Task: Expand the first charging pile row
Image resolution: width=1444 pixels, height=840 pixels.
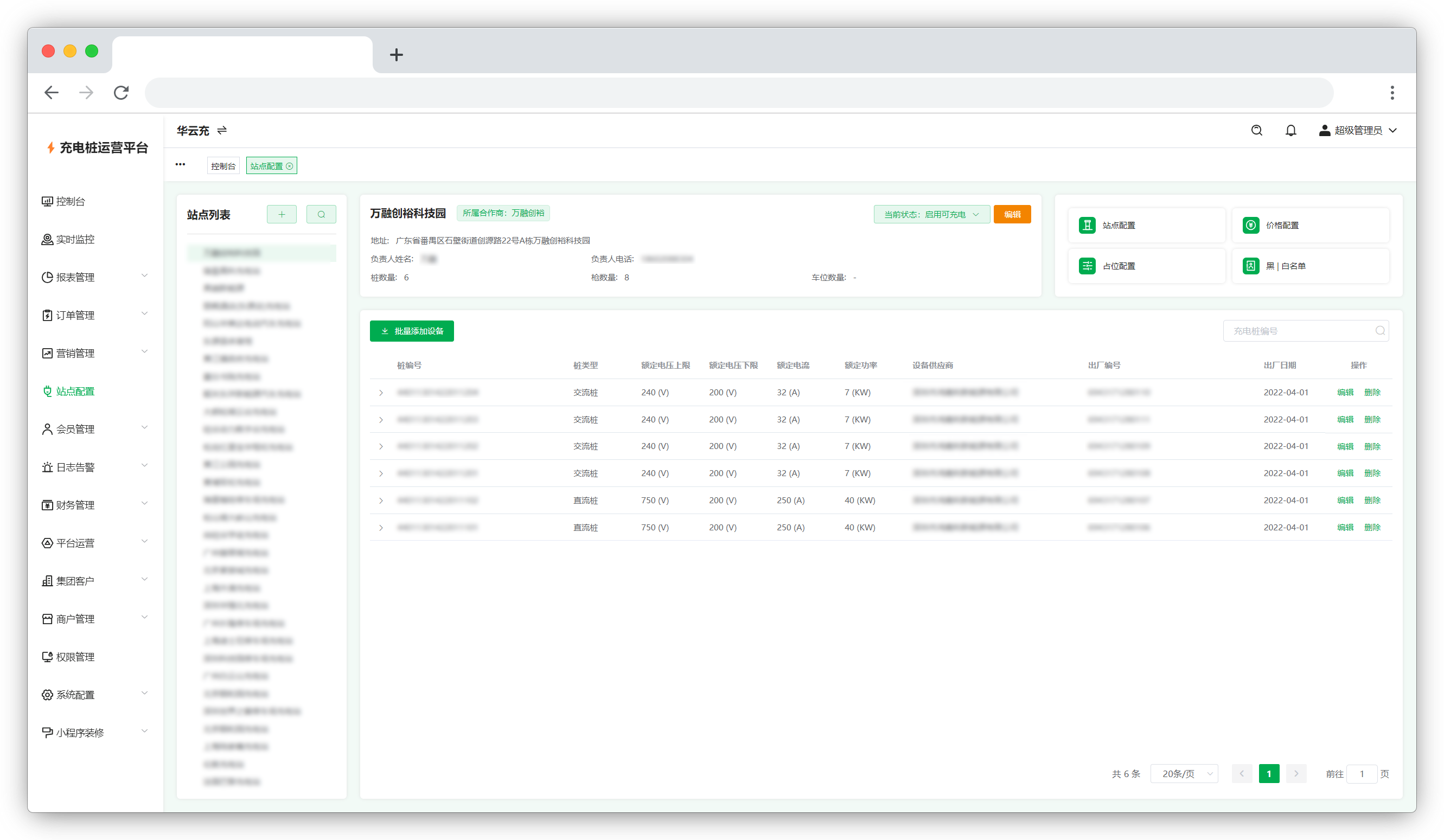Action: coord(381,393)
